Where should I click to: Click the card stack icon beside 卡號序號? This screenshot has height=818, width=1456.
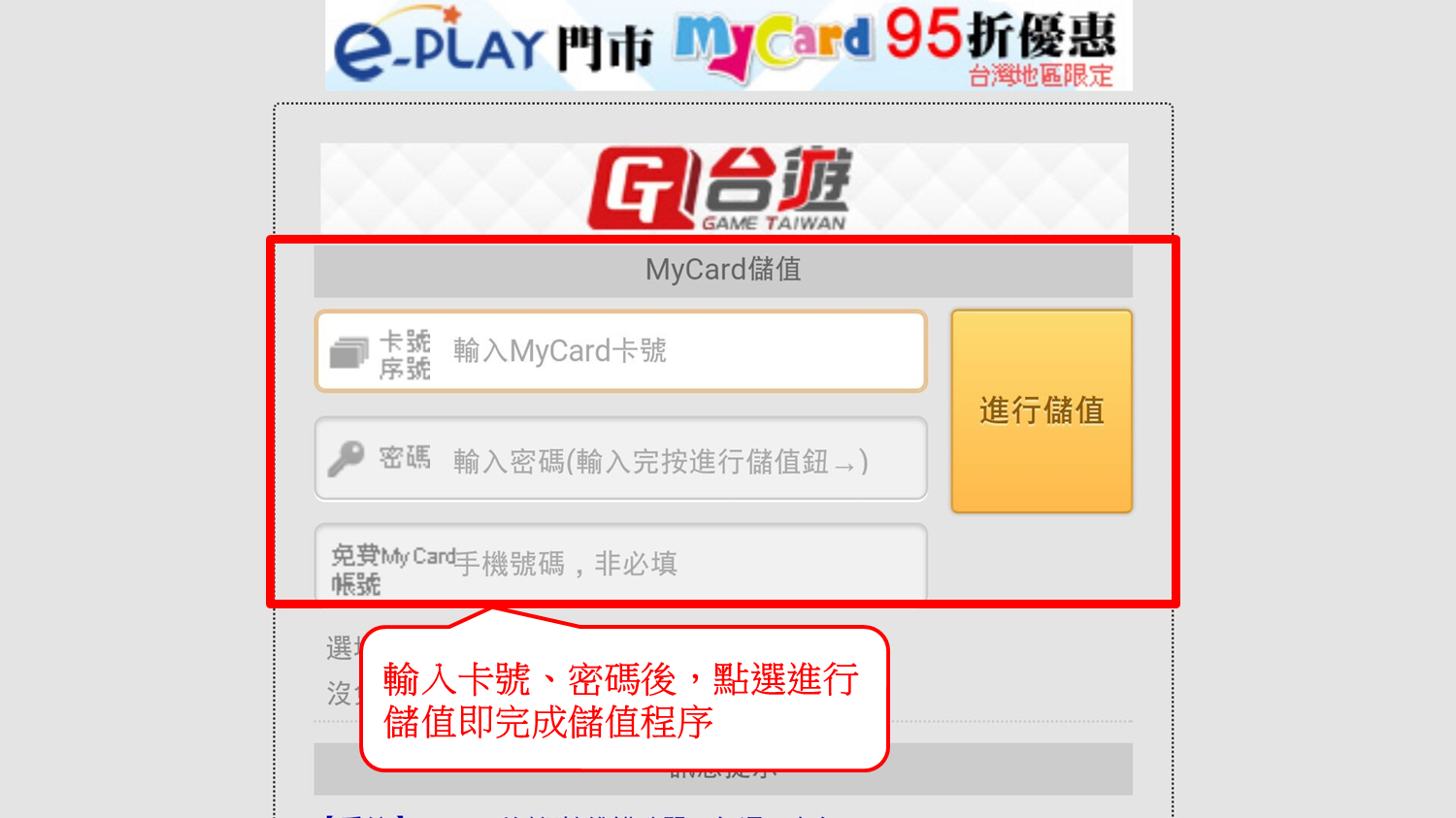coord(348,352)
